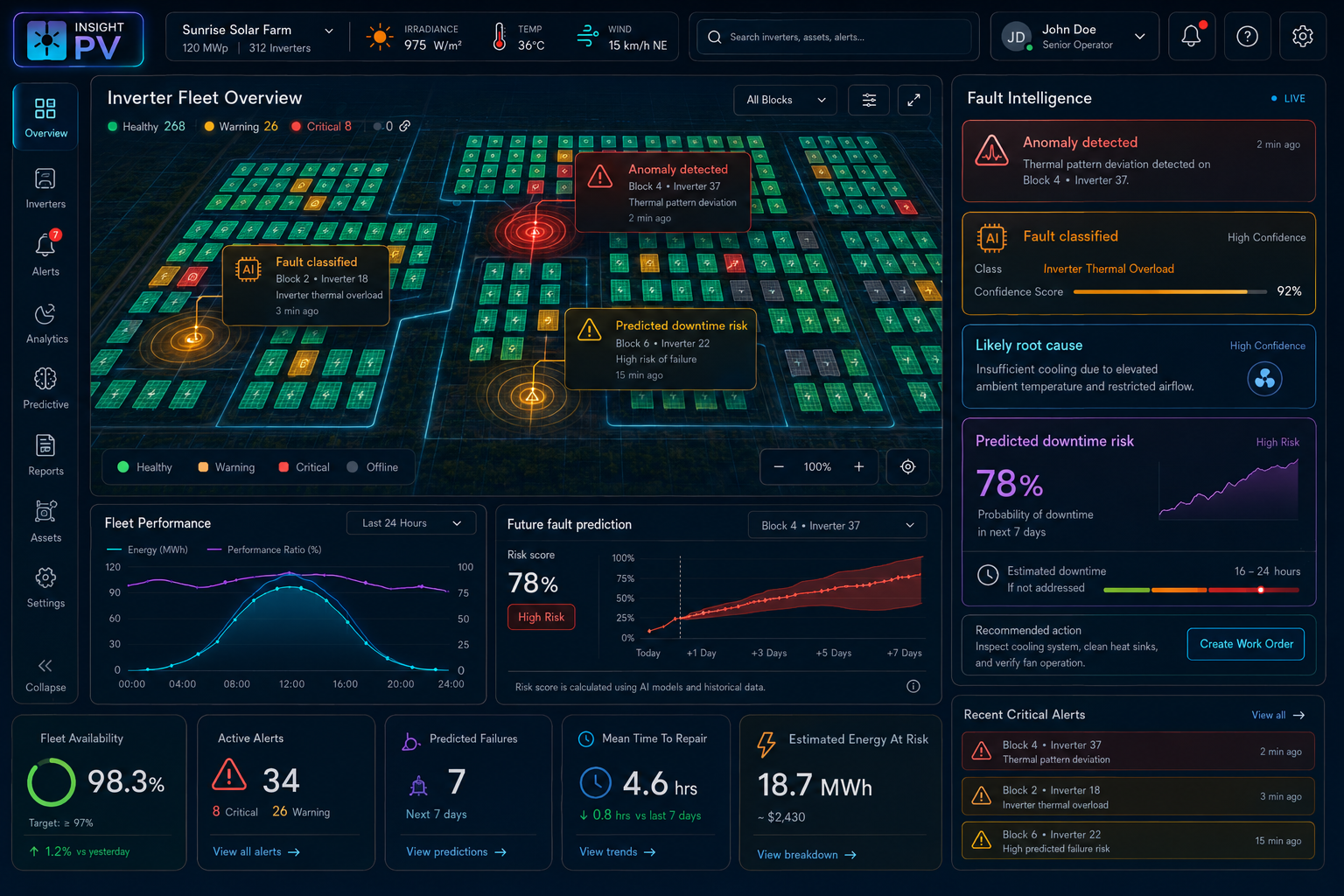The height and width of the screenshot is (896, 1344).
Task: Click the thermometer temperature icon
Action: pyautogui.click(x=499, y=37)
